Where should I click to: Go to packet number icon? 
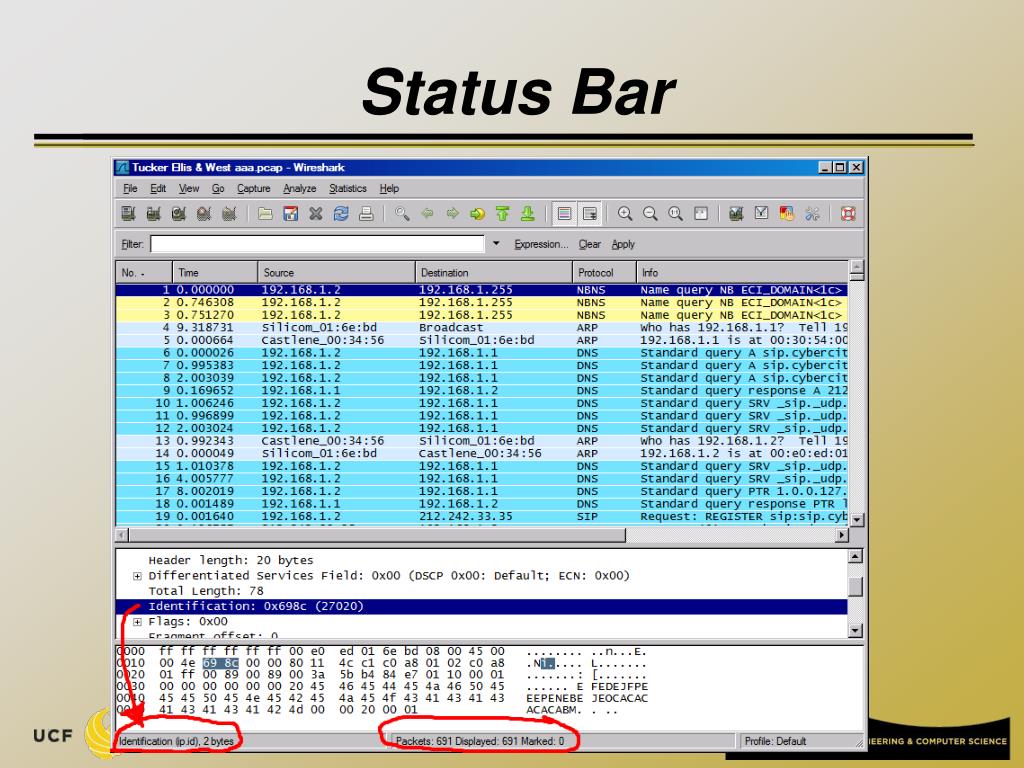pyautogui.click(x=477, y=214)
